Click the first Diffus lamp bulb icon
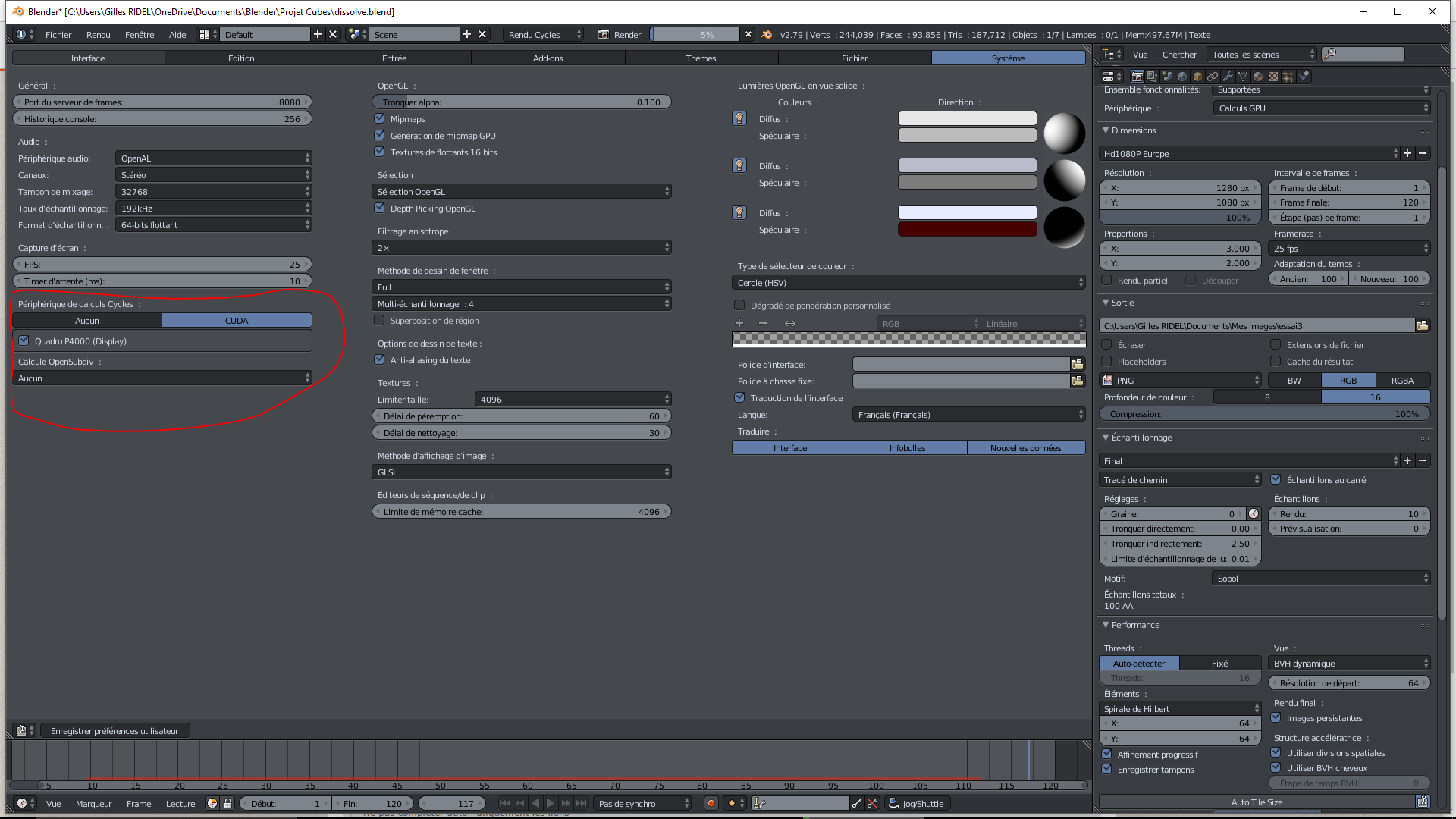Screen dimensions: 1456x819 coord(739,118)
